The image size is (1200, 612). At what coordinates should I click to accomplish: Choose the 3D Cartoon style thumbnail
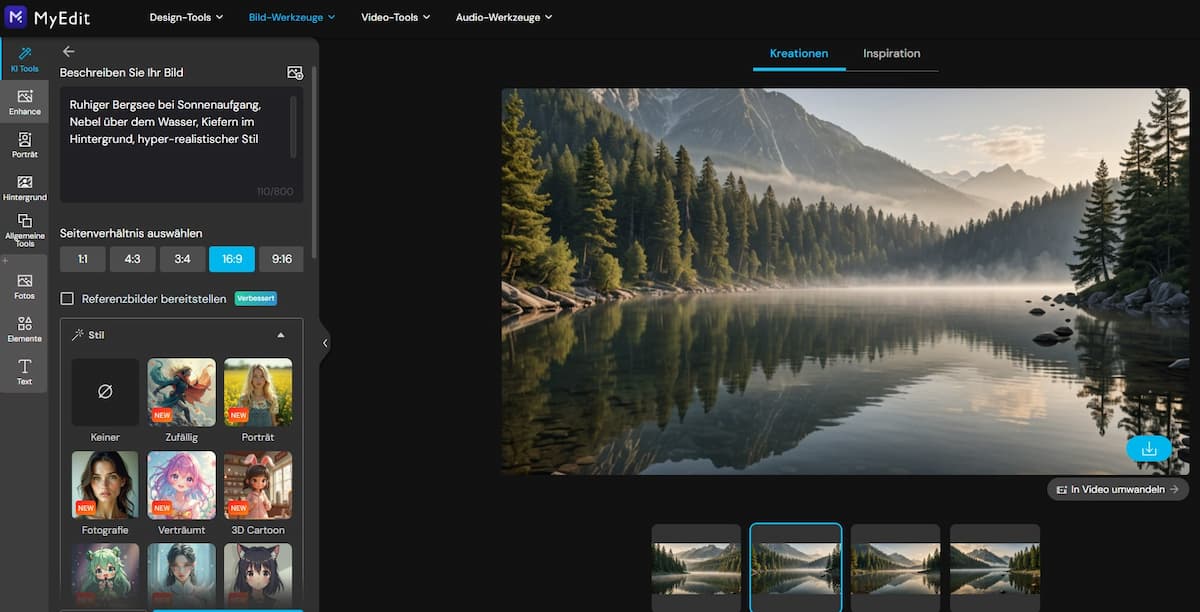pyautogui.click(x=258, y=485)
